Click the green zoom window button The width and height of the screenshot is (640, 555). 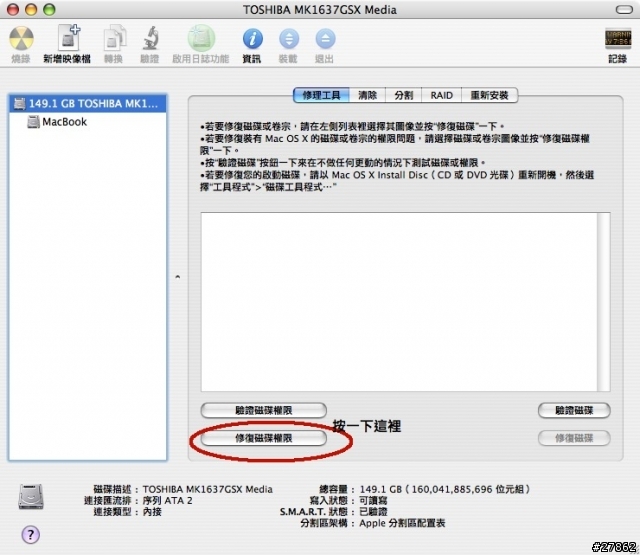(x=49, y=9)
